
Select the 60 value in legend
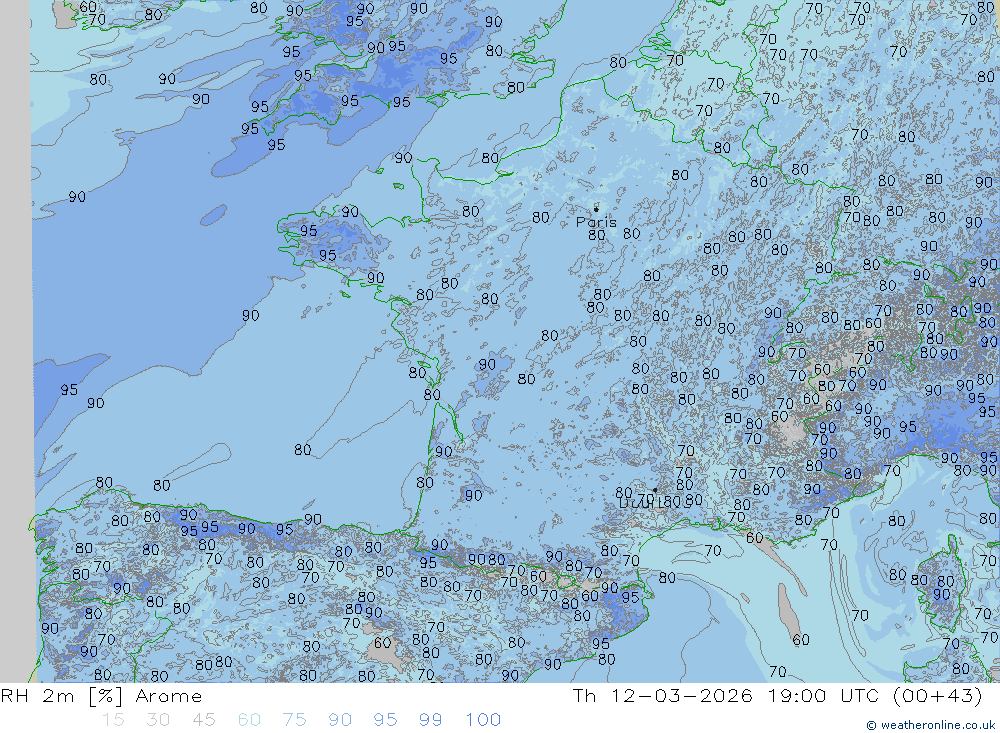pos(249,719)
